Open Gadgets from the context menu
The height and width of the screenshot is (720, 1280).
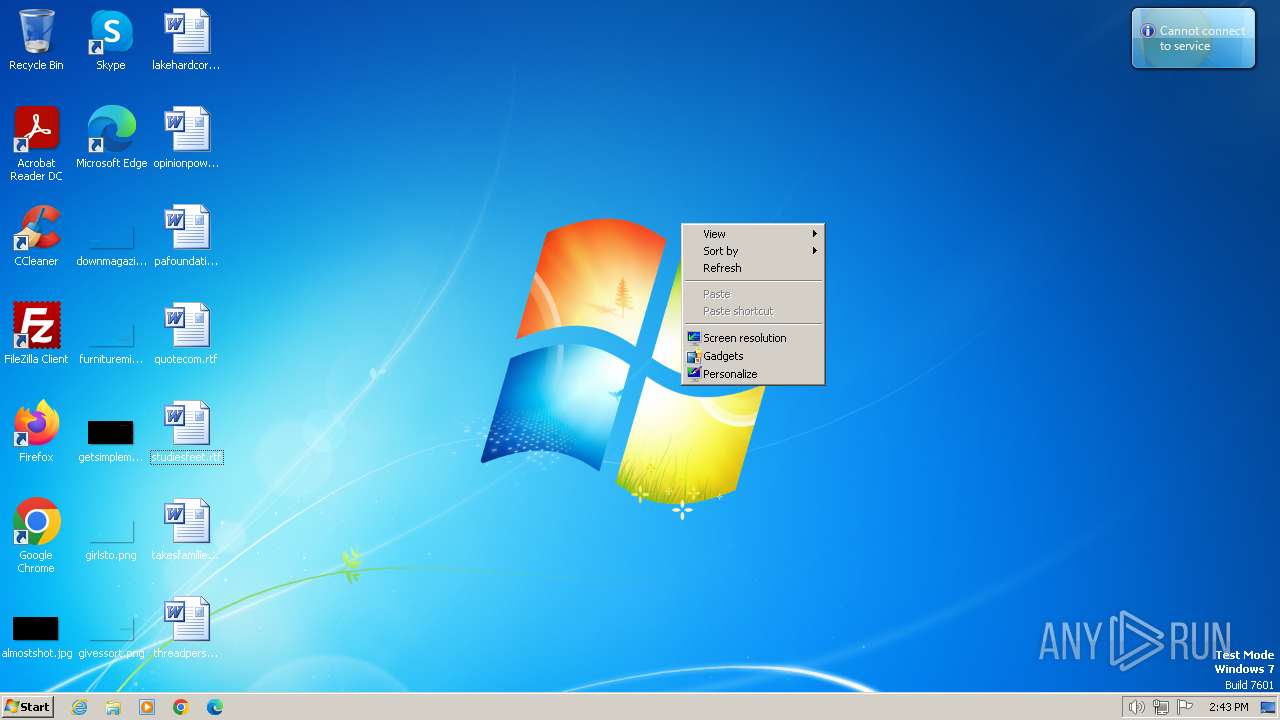(753, 356)
